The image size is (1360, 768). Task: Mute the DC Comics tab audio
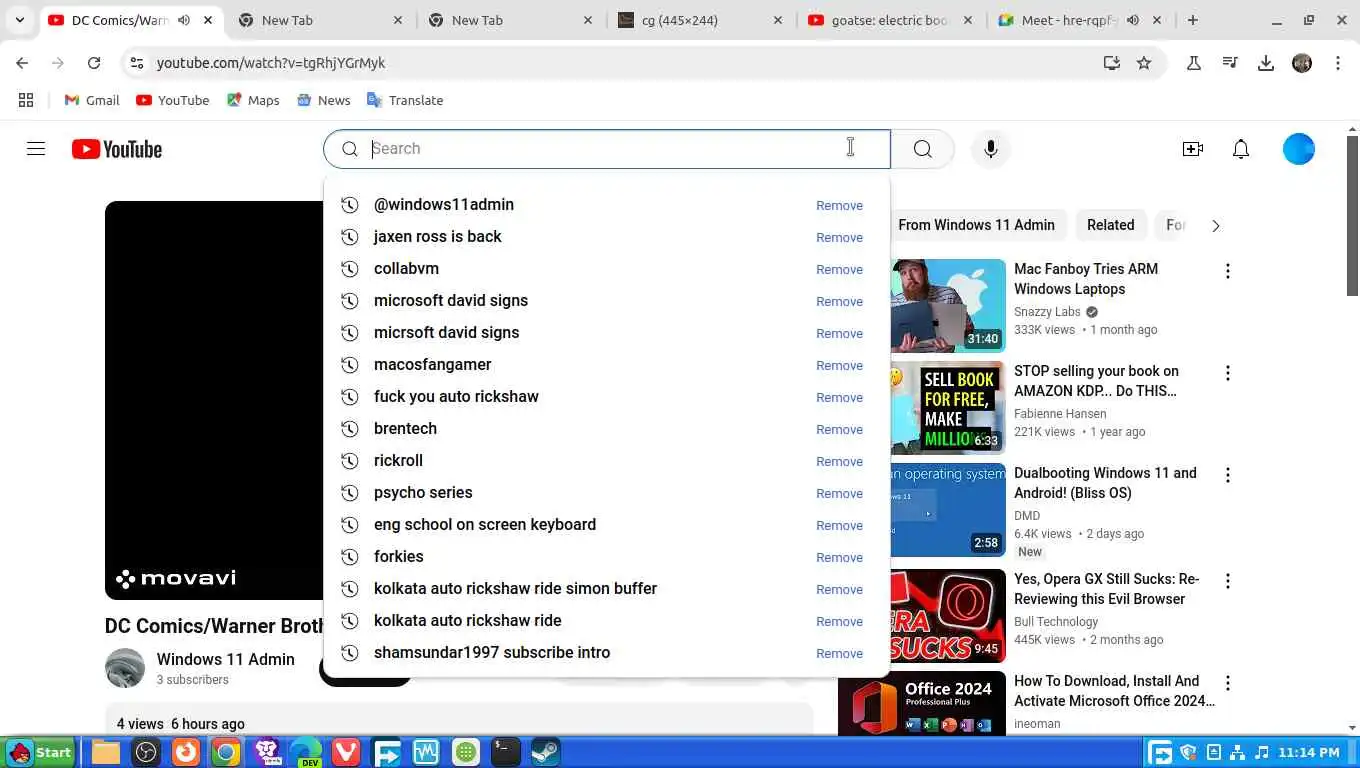[184, 20]
